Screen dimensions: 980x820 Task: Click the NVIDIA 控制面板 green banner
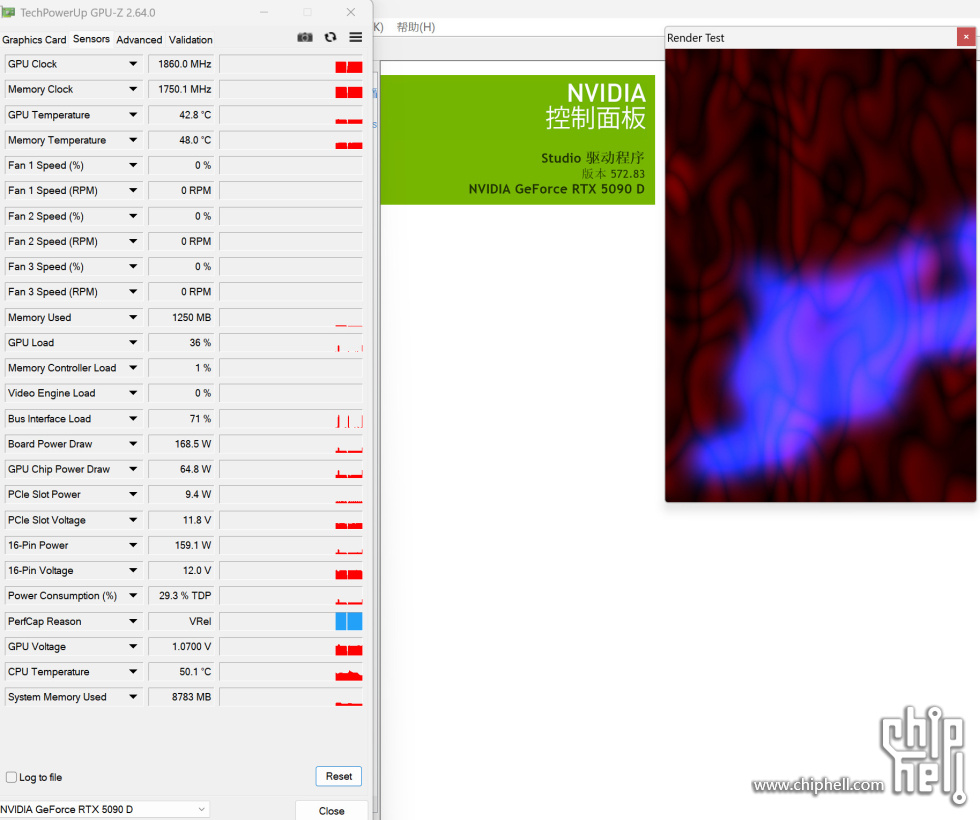click(x=518, y=140)
